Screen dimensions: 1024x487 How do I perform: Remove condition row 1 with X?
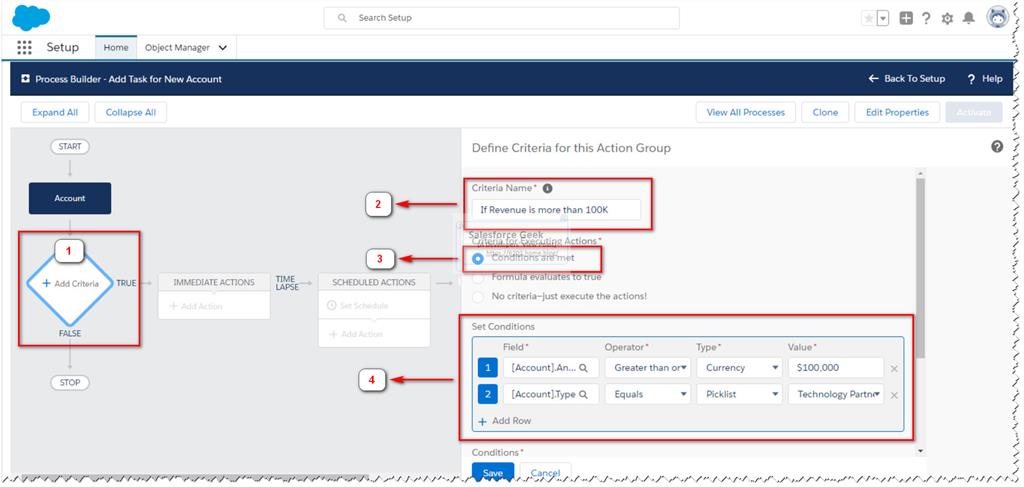894,369
